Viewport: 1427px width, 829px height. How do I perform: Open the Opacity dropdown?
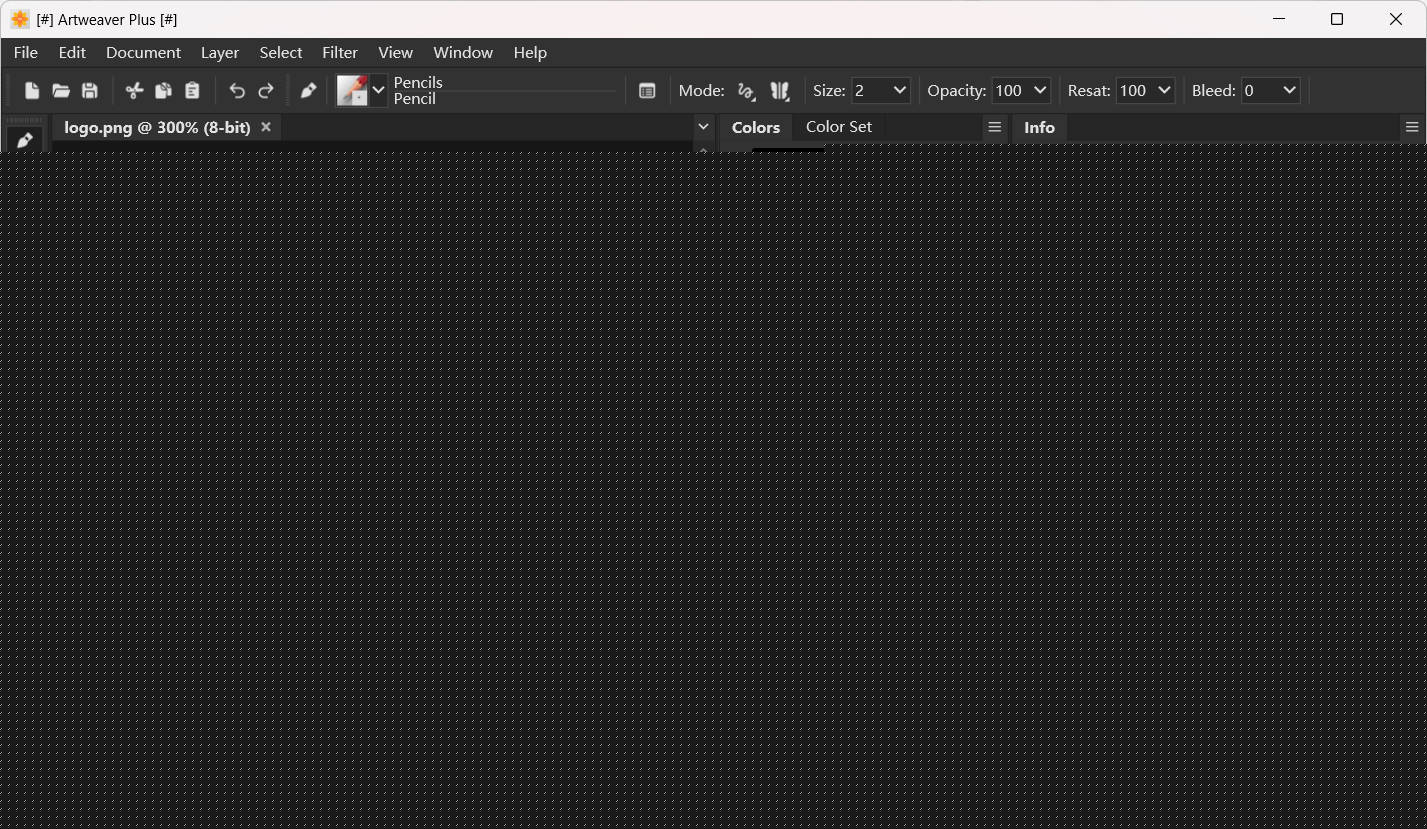(x=1040, y=91)
